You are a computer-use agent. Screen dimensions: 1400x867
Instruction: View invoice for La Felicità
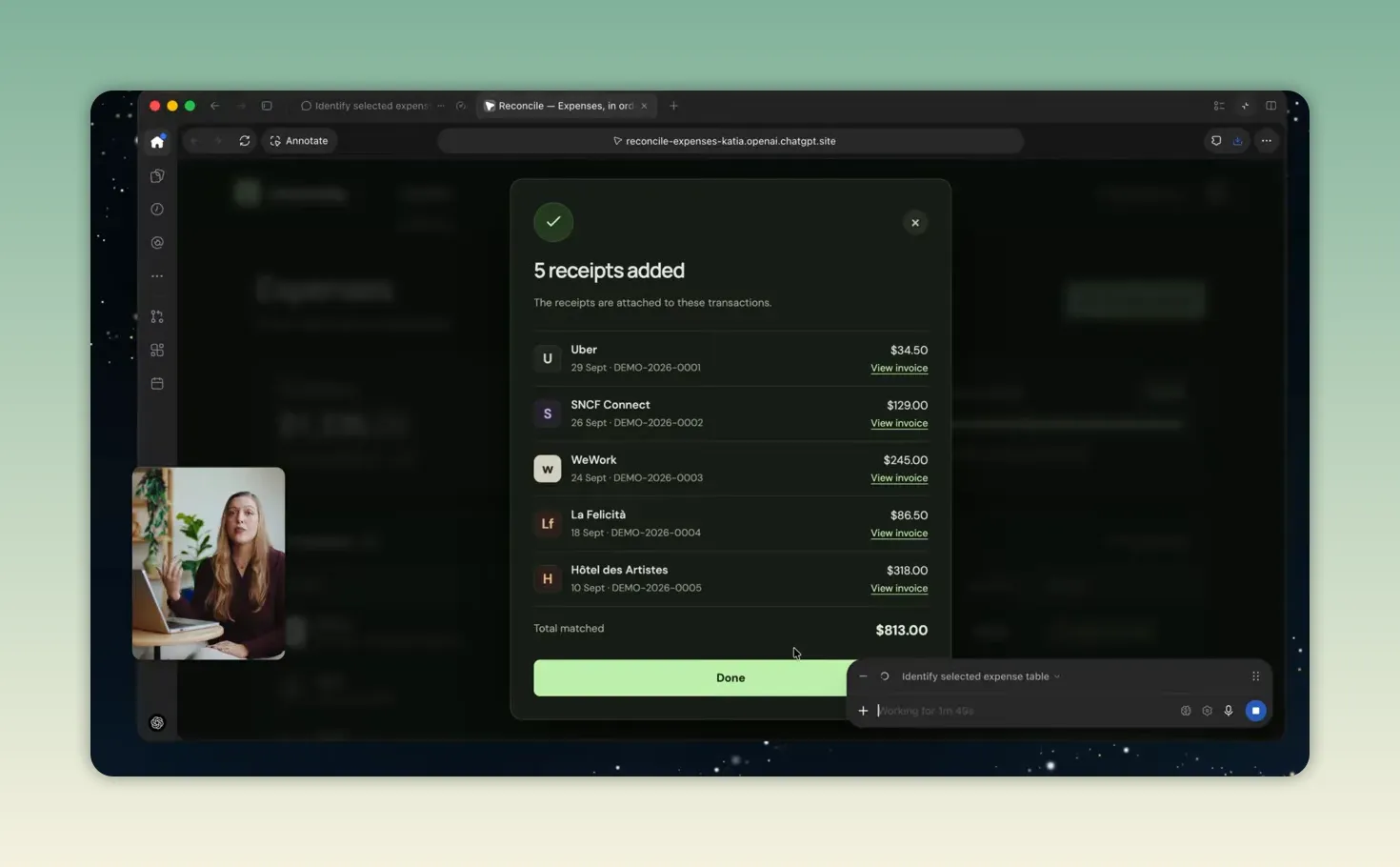click(x=899, y=534)
